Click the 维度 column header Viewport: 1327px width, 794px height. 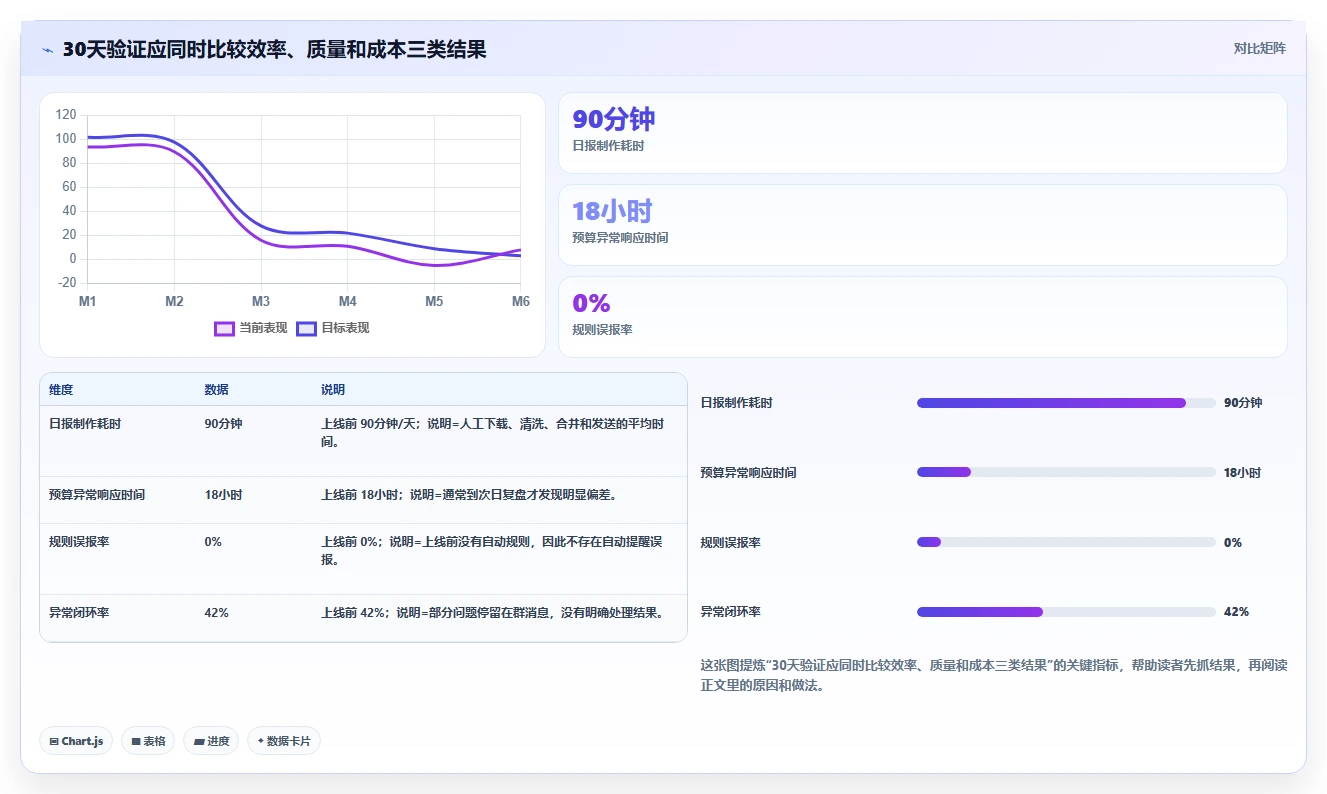61,390
